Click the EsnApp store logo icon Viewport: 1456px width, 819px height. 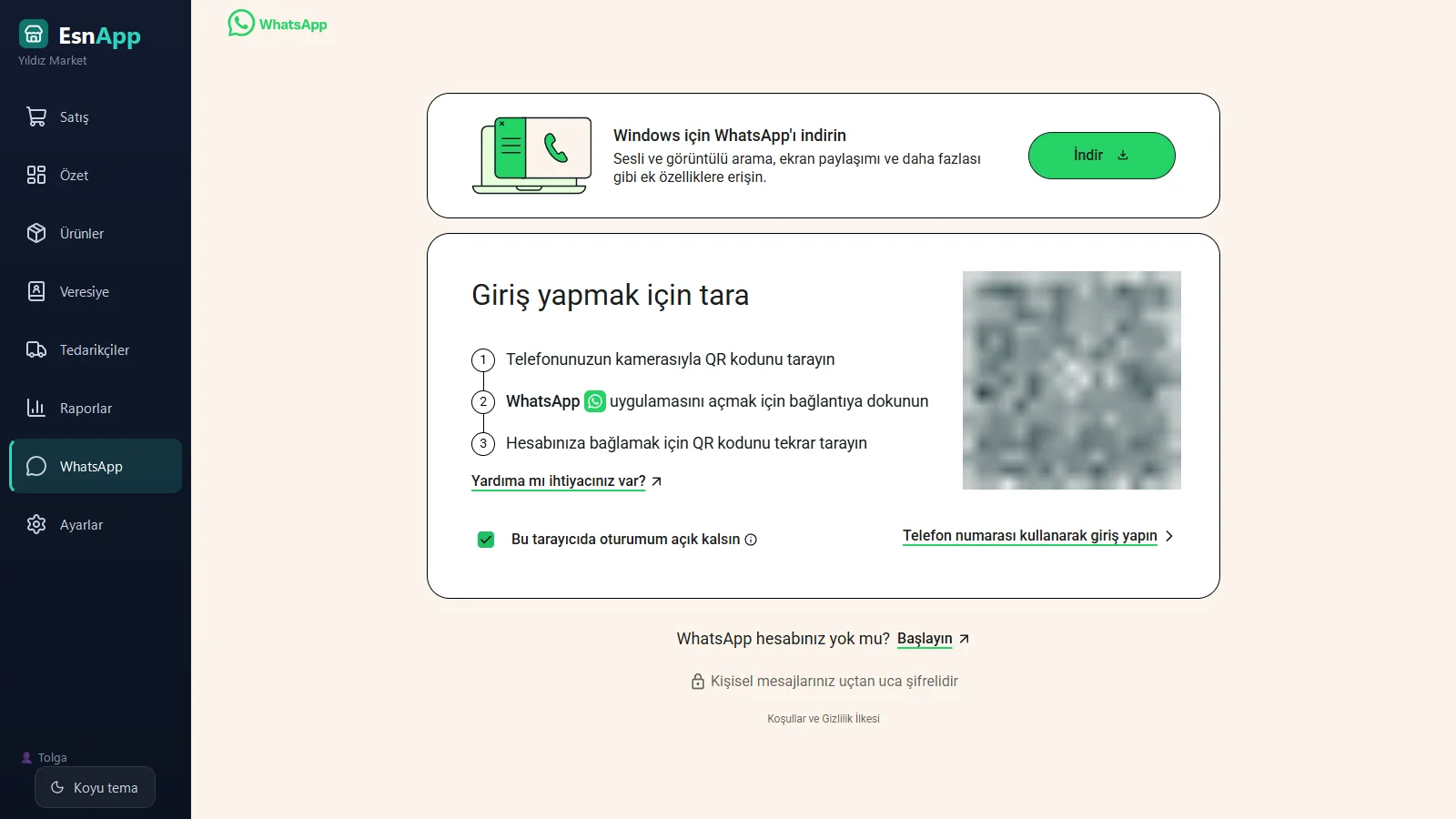coord(34,34)
